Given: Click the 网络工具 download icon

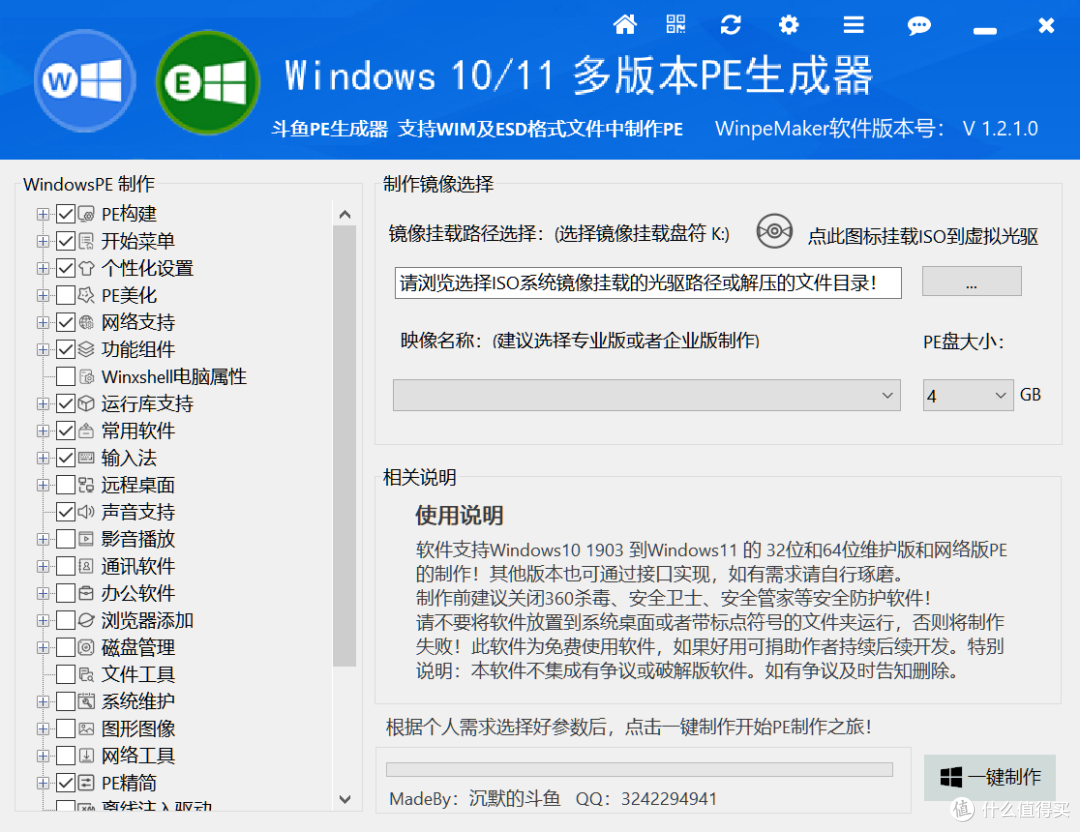Looking at the screenshot, I should 86,756.
